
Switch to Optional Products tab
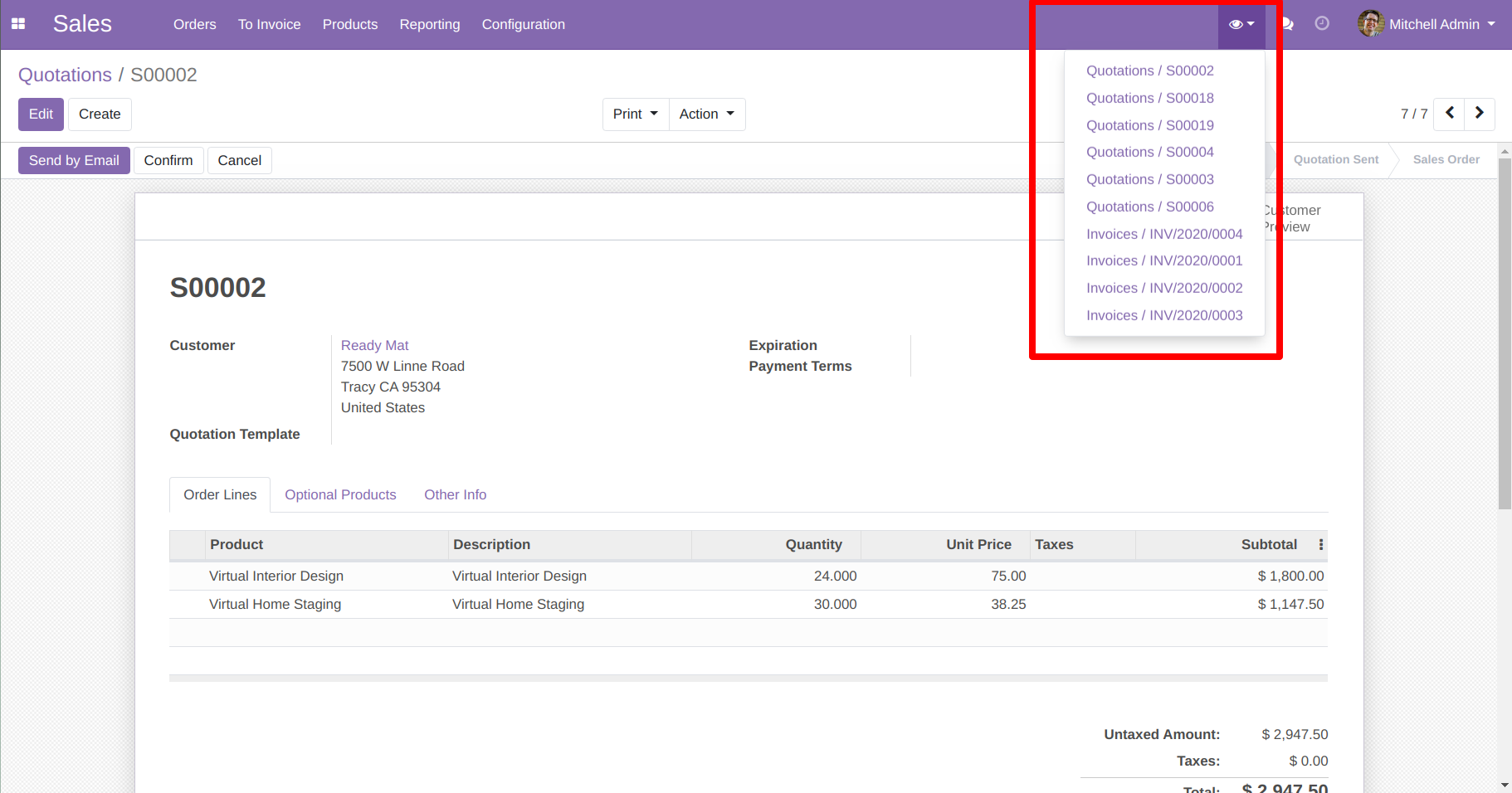coord(340,494)
